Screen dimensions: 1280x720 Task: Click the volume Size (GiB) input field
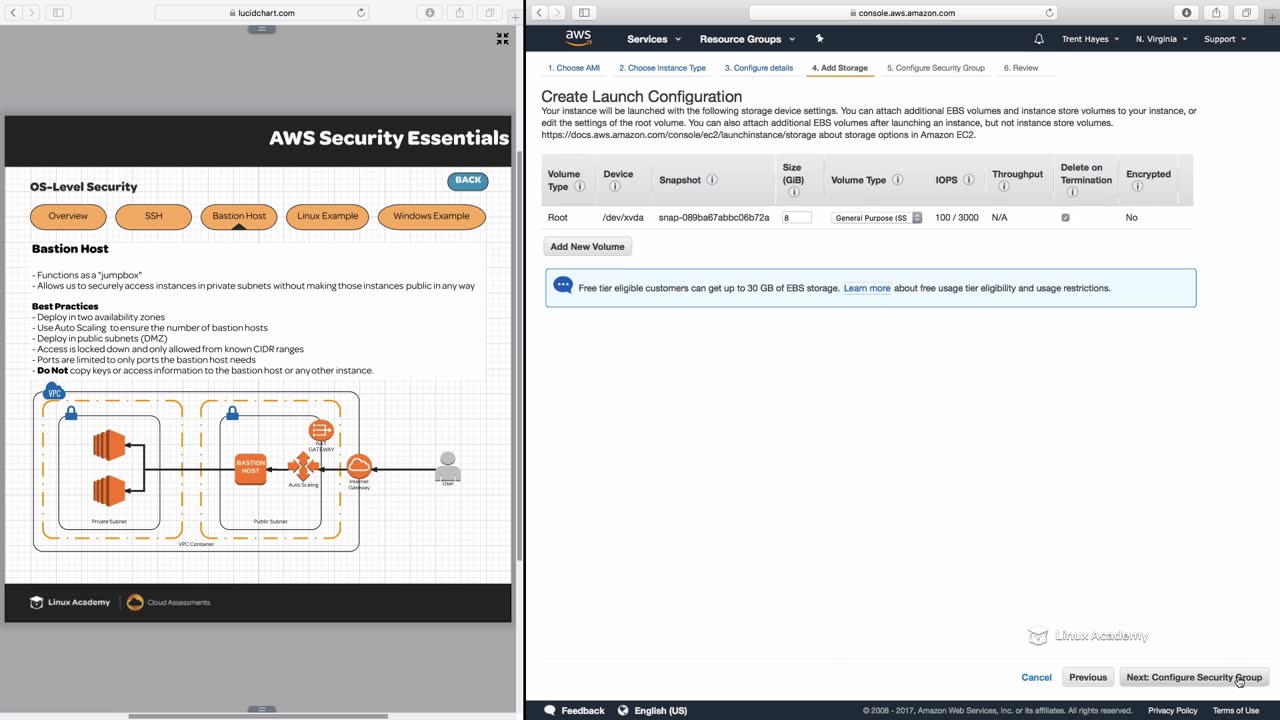point(797,217)
